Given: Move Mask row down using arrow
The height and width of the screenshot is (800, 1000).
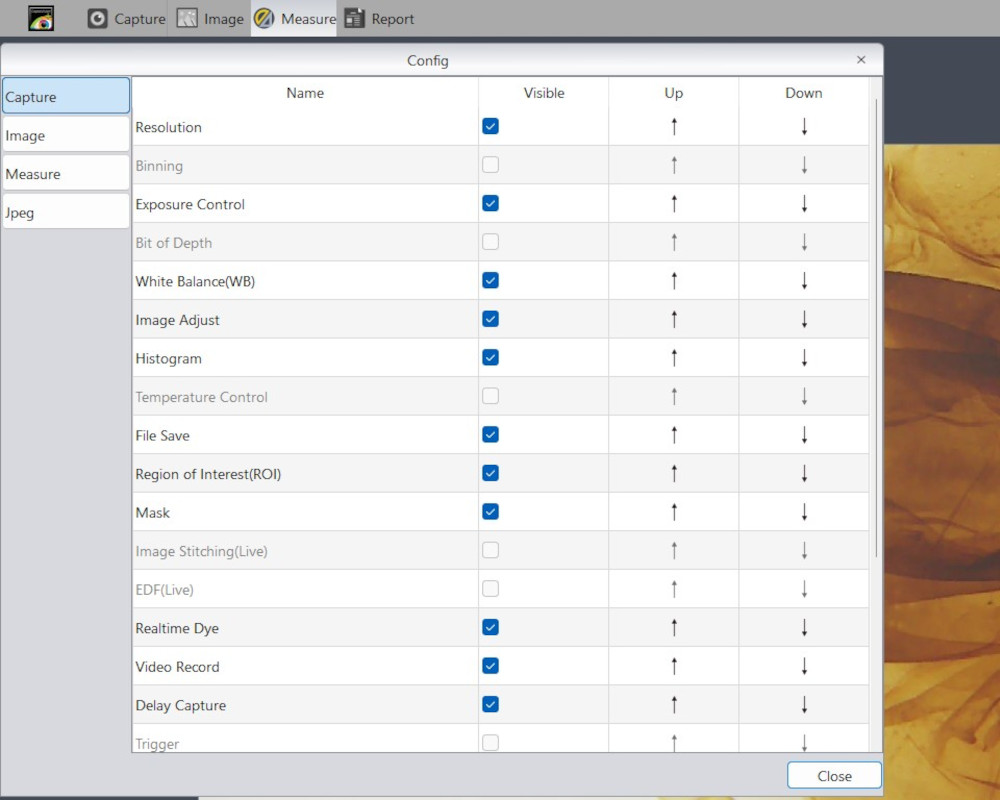Looking at the screenshot, I should (804, 512).
